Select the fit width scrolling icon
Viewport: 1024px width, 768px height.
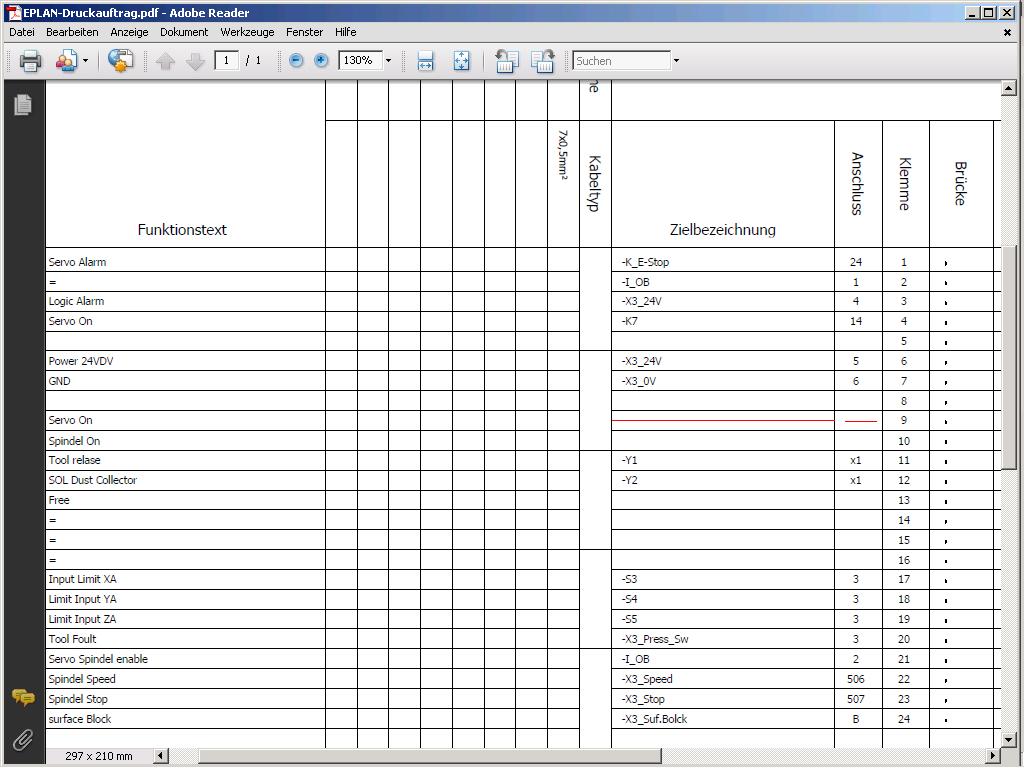tap(425, 61)
